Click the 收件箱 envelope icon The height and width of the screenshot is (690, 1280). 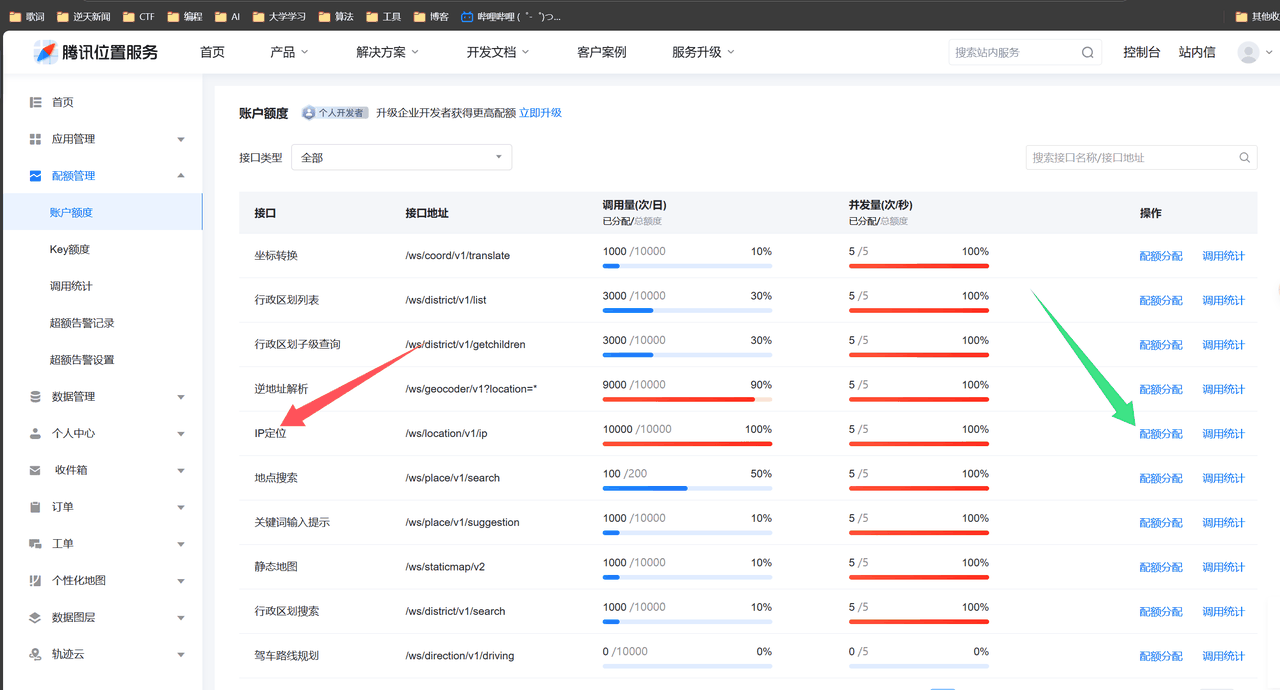point(35,470)
